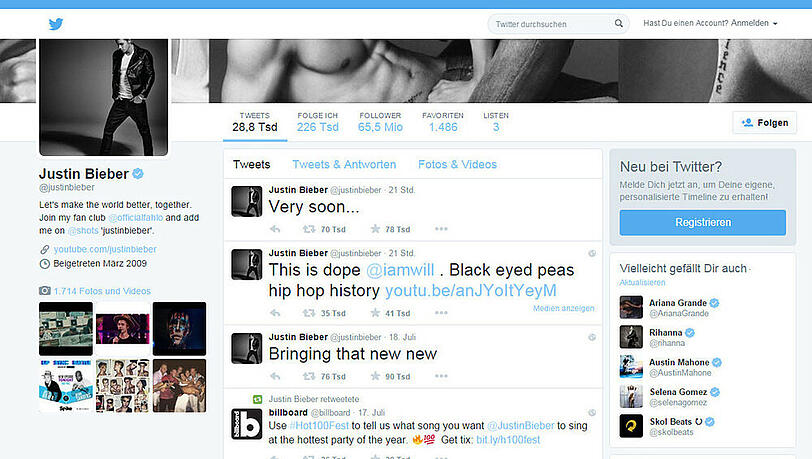This screenshot has height=459, width=812.
Task: Retweet the 'Very soon...' tweet
Action: pyautogui.click(x=309, y=229)
